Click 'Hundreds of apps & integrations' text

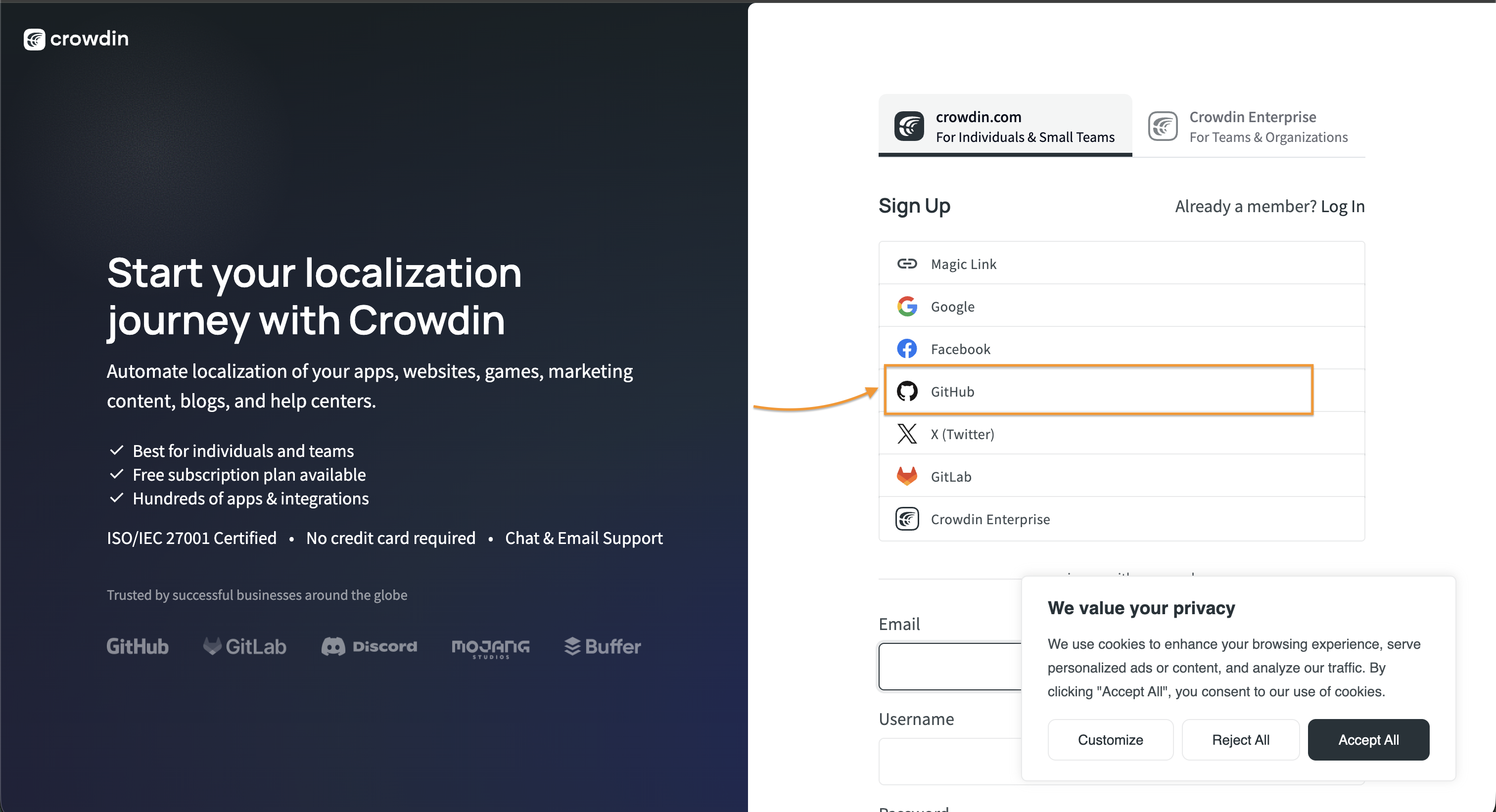pos(250,498)
